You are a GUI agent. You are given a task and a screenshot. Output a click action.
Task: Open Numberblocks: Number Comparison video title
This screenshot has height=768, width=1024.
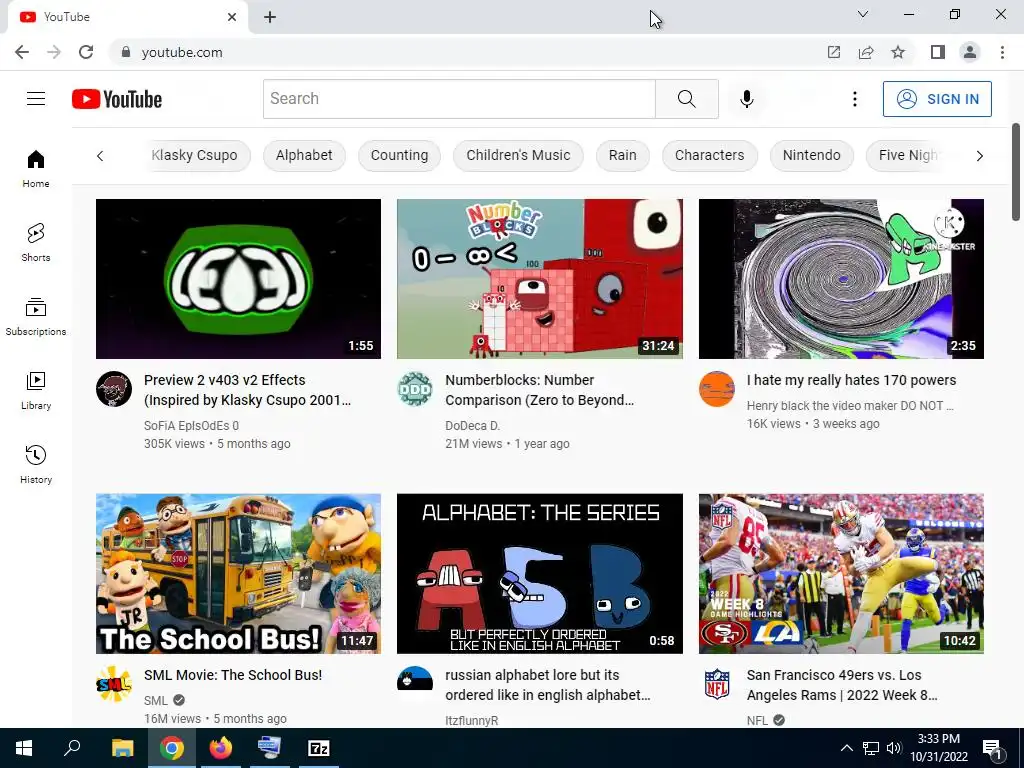(539, 390)
